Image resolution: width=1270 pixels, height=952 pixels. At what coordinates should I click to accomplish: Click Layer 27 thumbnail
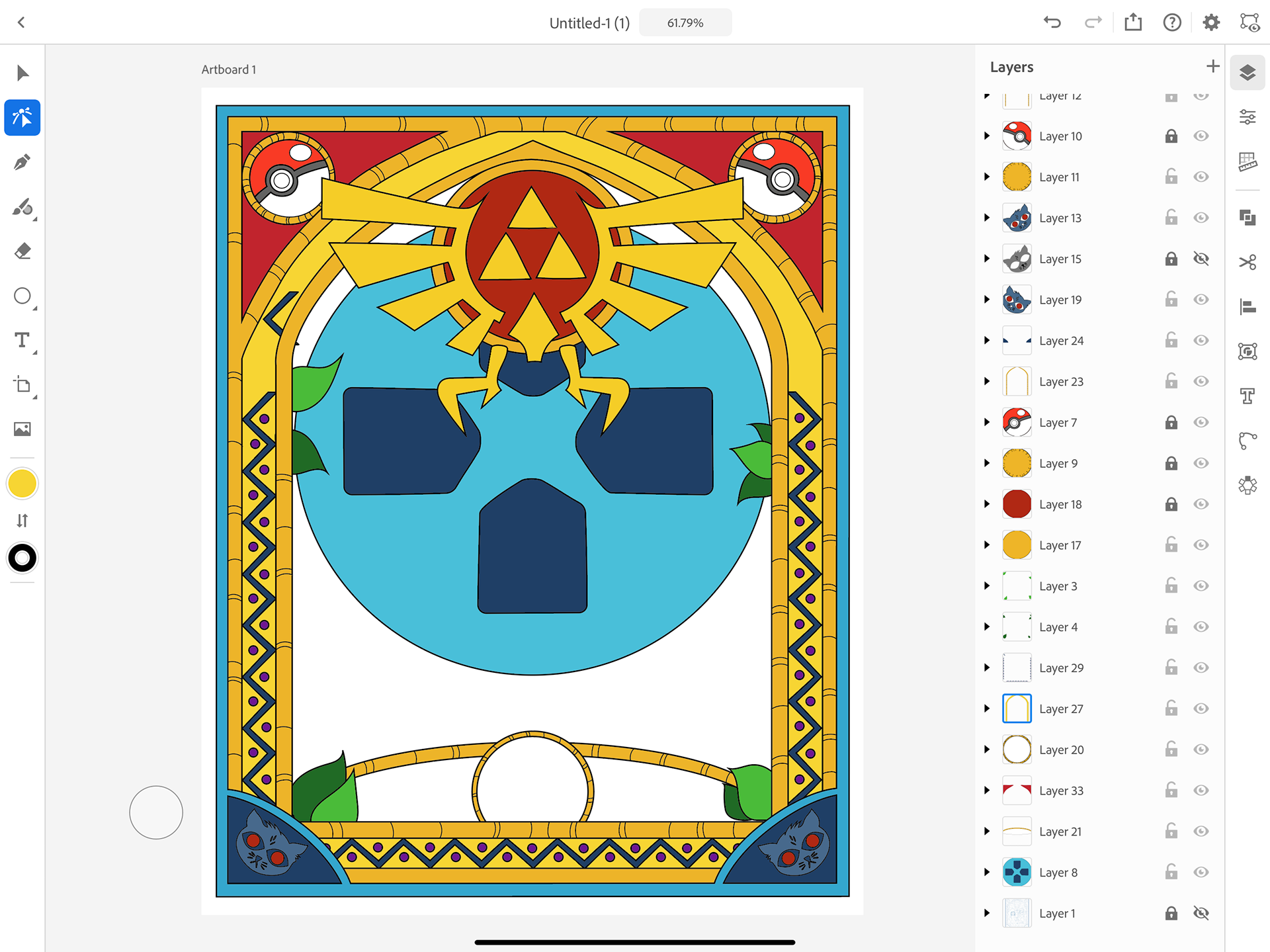pos(1017,709)
